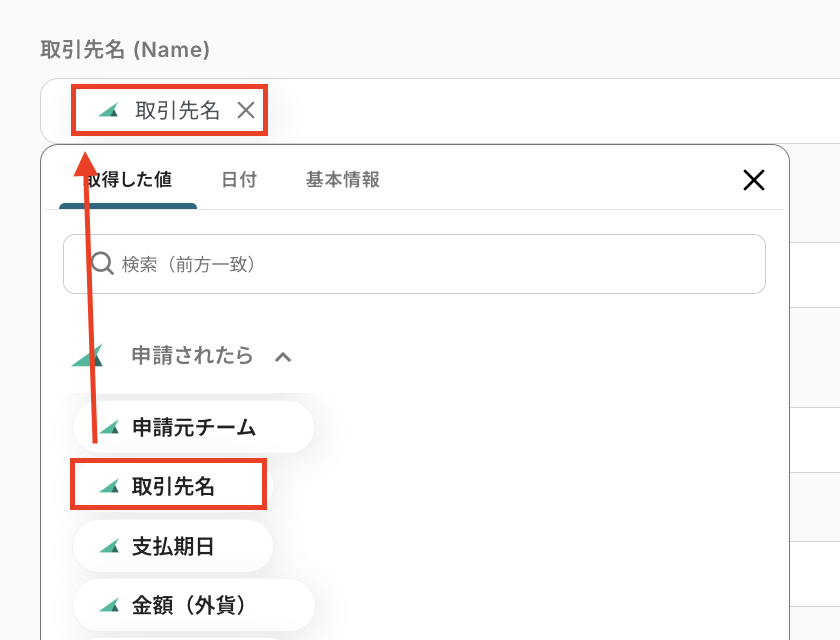Image resolution: width=840 pixels, height=640 pixels.
Task: Open the 基本情報 tab
Action: [x=343, y=180]
